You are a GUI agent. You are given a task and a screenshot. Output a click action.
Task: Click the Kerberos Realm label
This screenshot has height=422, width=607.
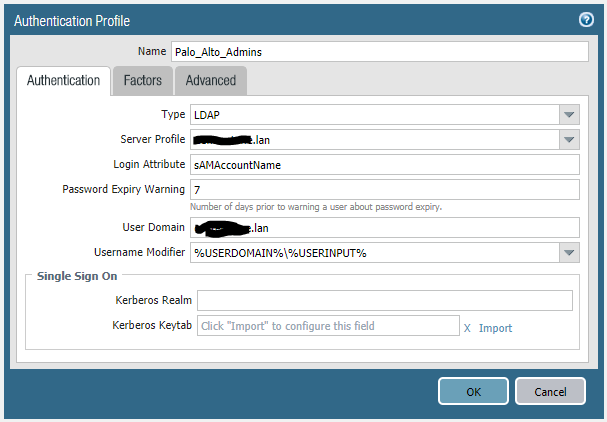point(154,300)
